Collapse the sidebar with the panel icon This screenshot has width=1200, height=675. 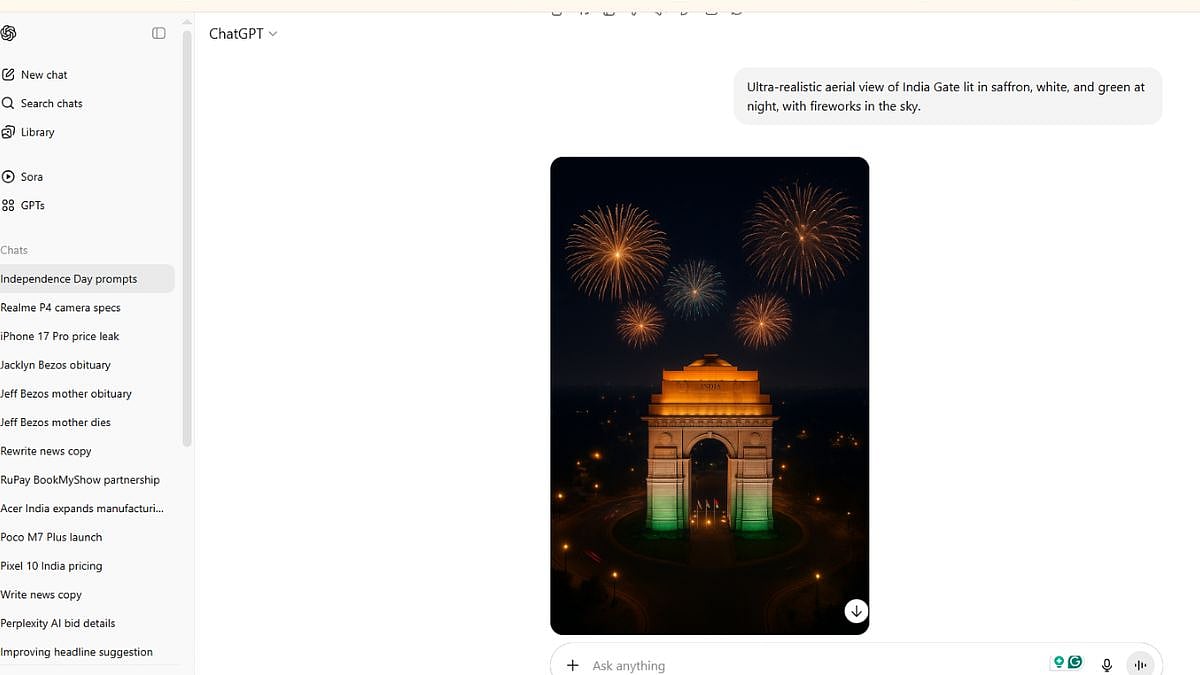[x=159, y=34]
